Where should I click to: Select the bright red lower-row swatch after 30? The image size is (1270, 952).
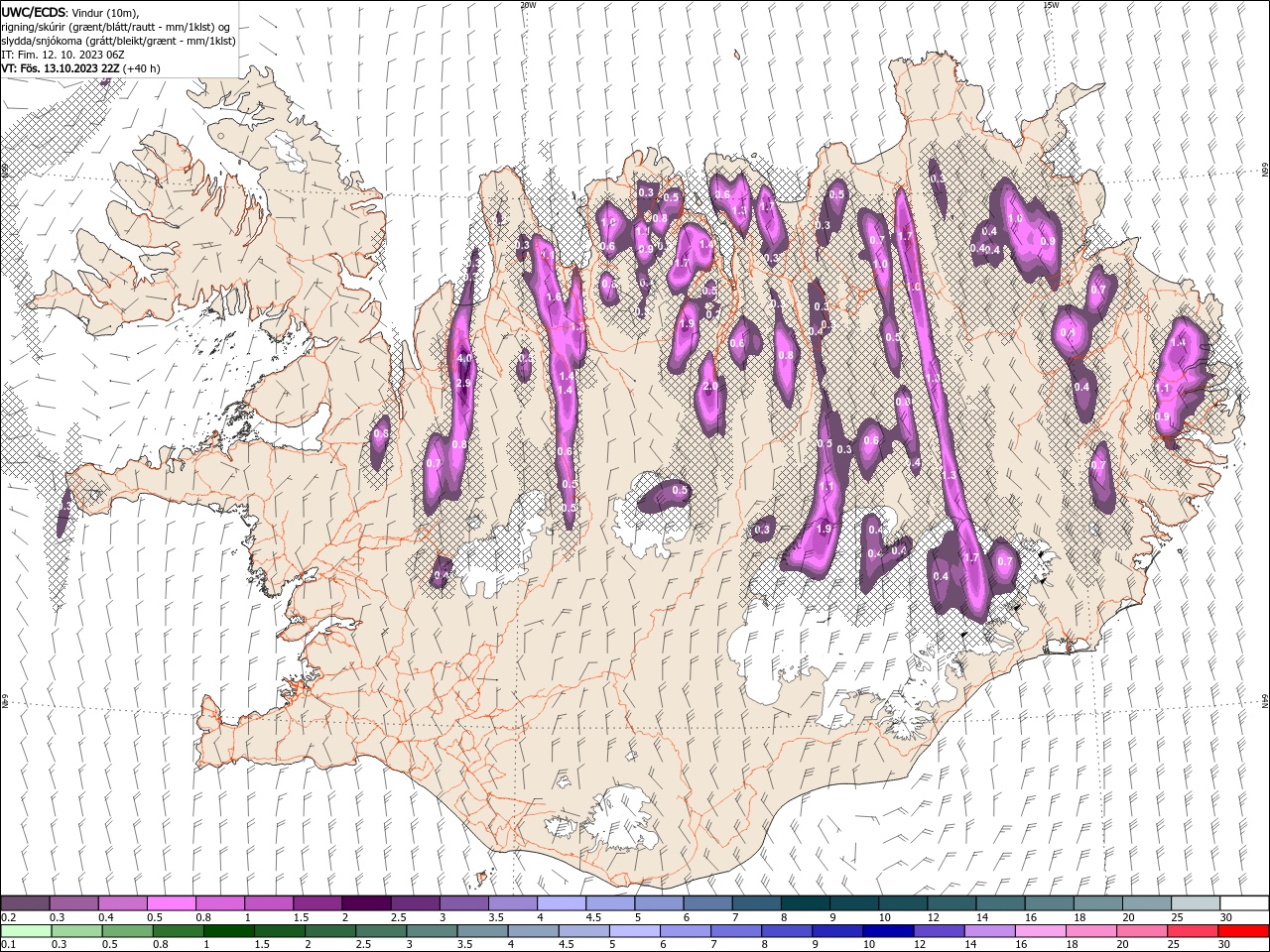1243,931
